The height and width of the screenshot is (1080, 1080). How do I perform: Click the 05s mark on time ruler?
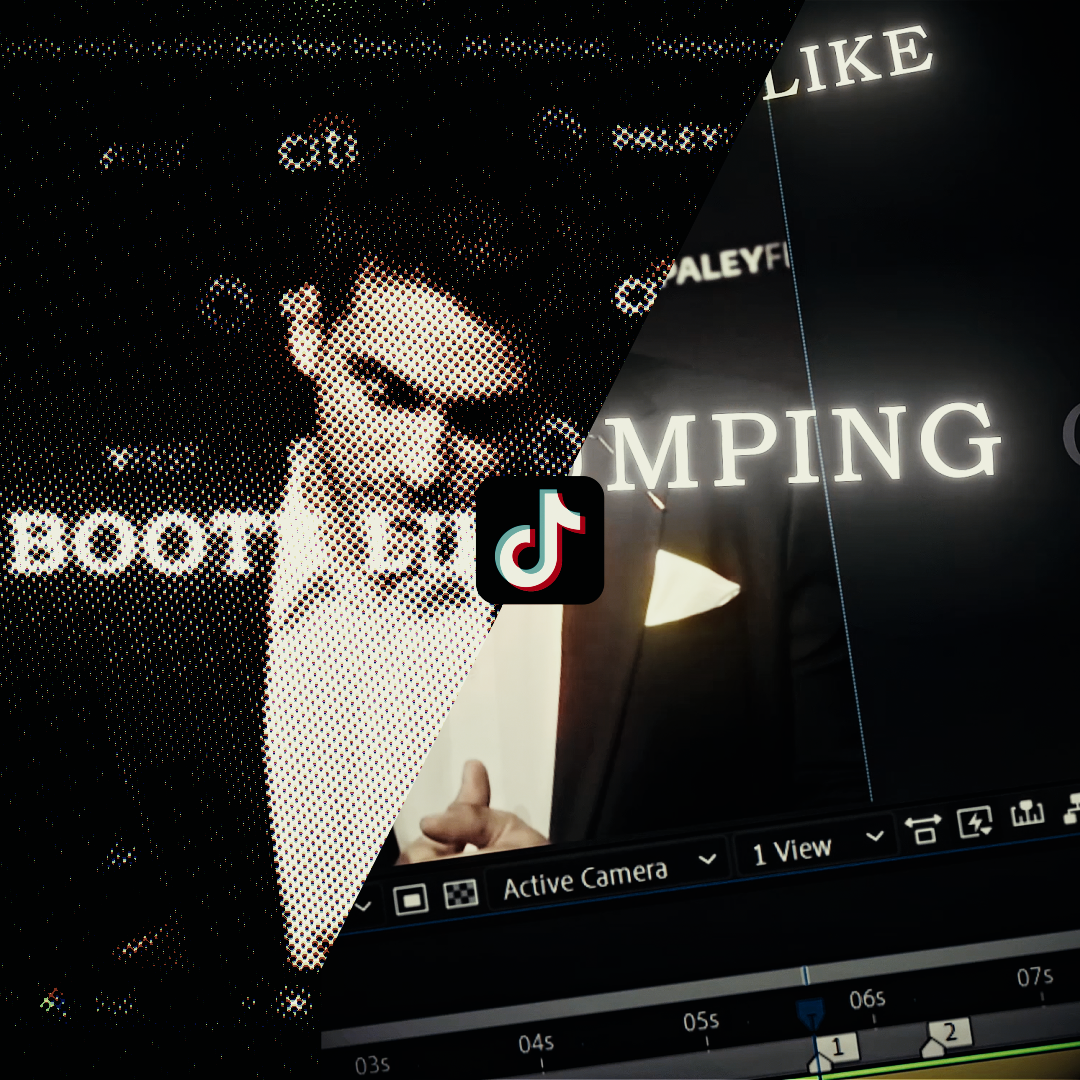pos(701,1021)
